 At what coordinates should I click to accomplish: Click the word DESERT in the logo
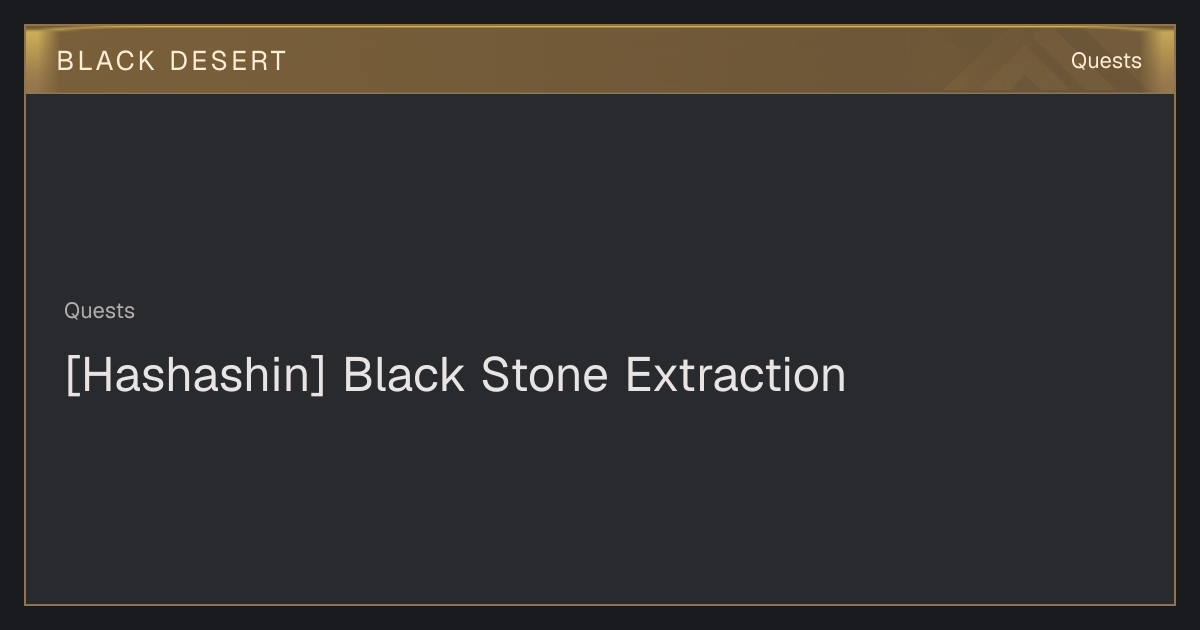(228, 61)
